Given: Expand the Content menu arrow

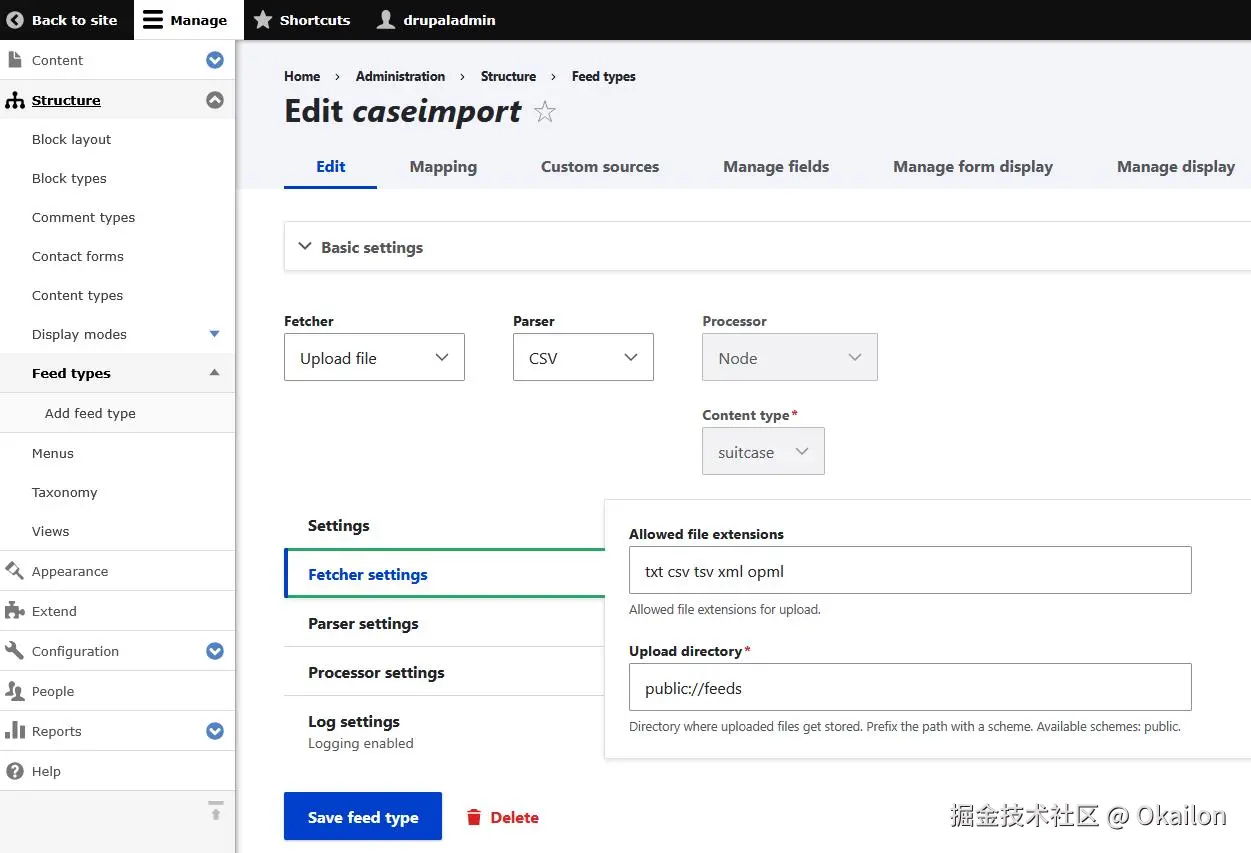Looking at the screenshot, I should tap(215, 60).
